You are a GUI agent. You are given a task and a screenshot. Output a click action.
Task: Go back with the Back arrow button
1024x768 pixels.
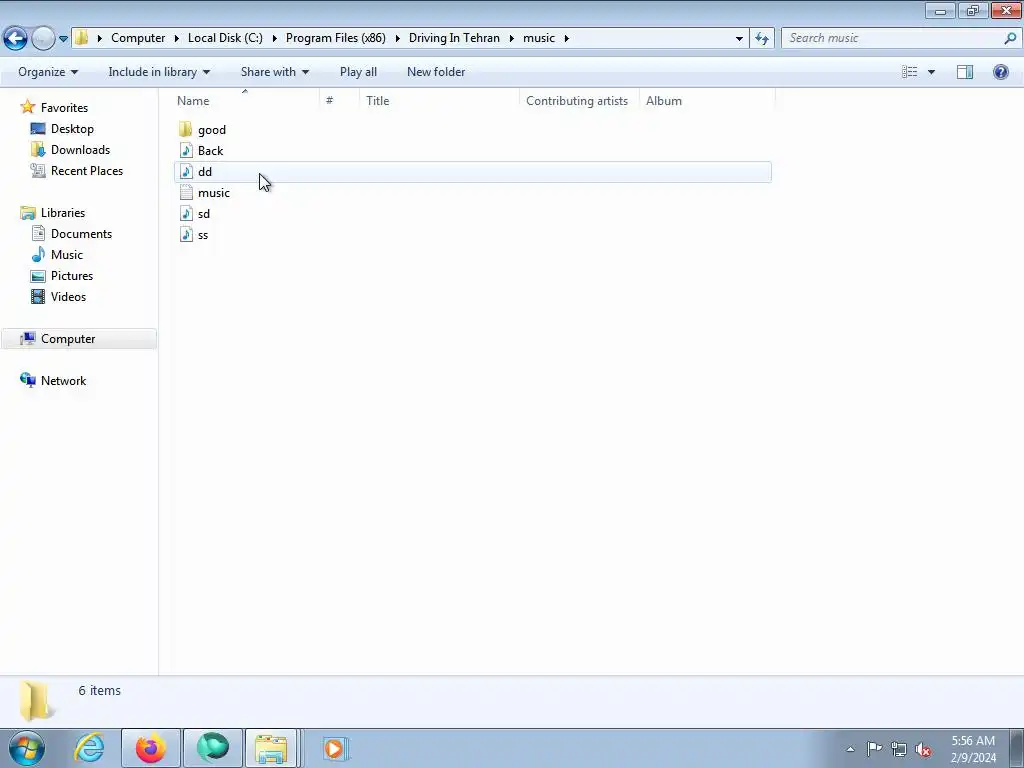point(16,38)
